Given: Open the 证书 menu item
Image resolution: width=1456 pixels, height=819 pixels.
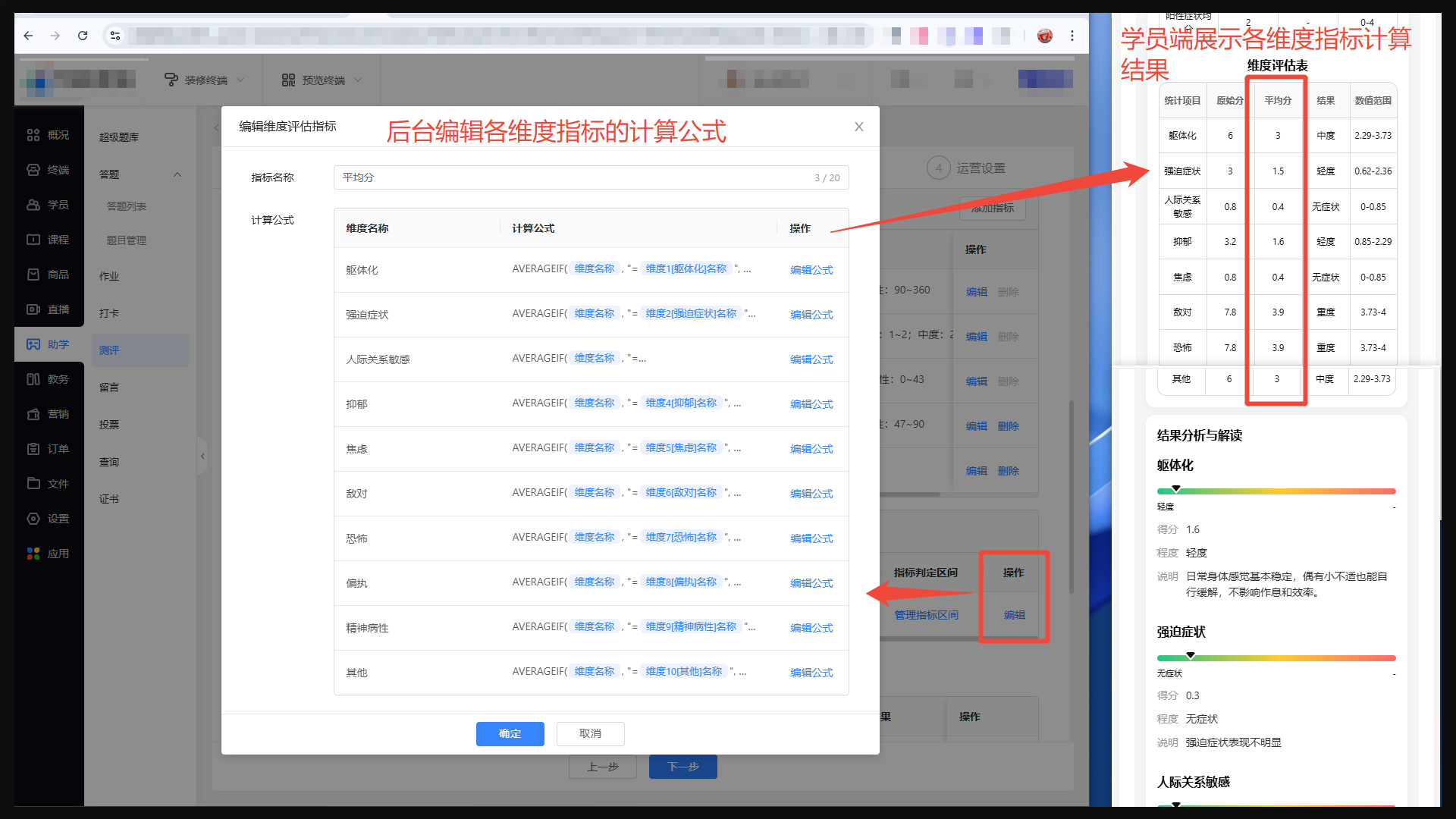Looking at the screenshot, I should [109, 499].
